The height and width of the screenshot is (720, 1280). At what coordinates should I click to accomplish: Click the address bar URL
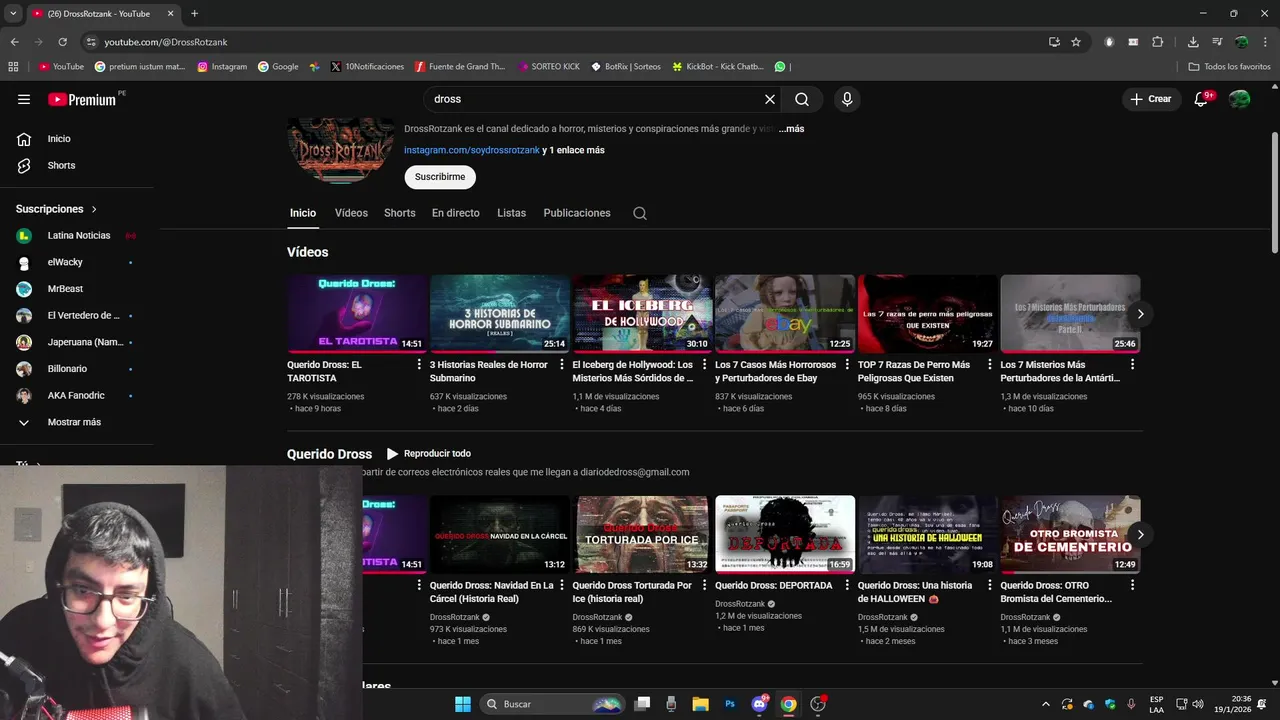[x=166, y=42]
